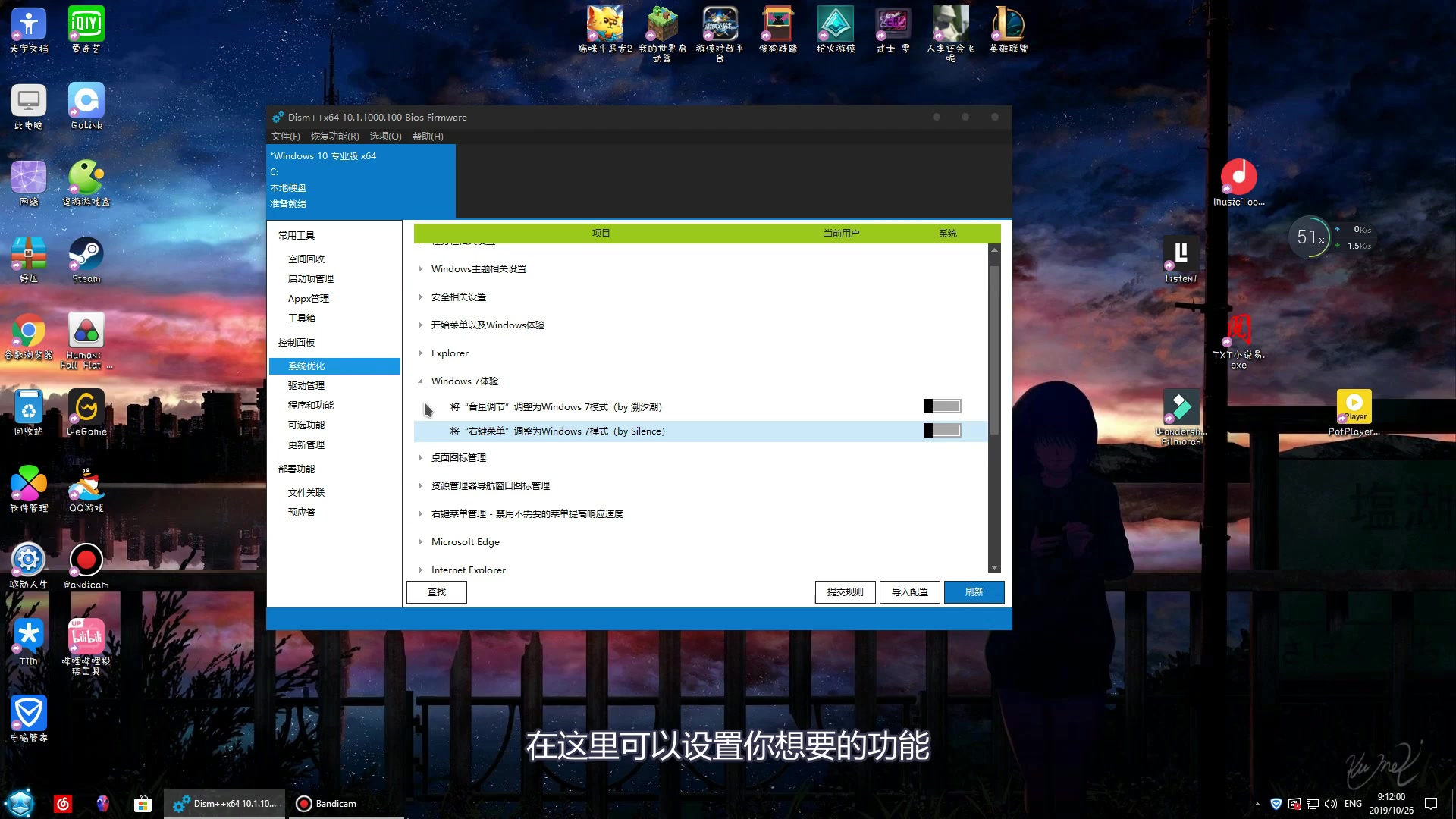Image resolution: width=1456 pixels, height=819 pixels.
Task: Open the Minecraft launcher desktop icon
Action: tap(661, 34)
